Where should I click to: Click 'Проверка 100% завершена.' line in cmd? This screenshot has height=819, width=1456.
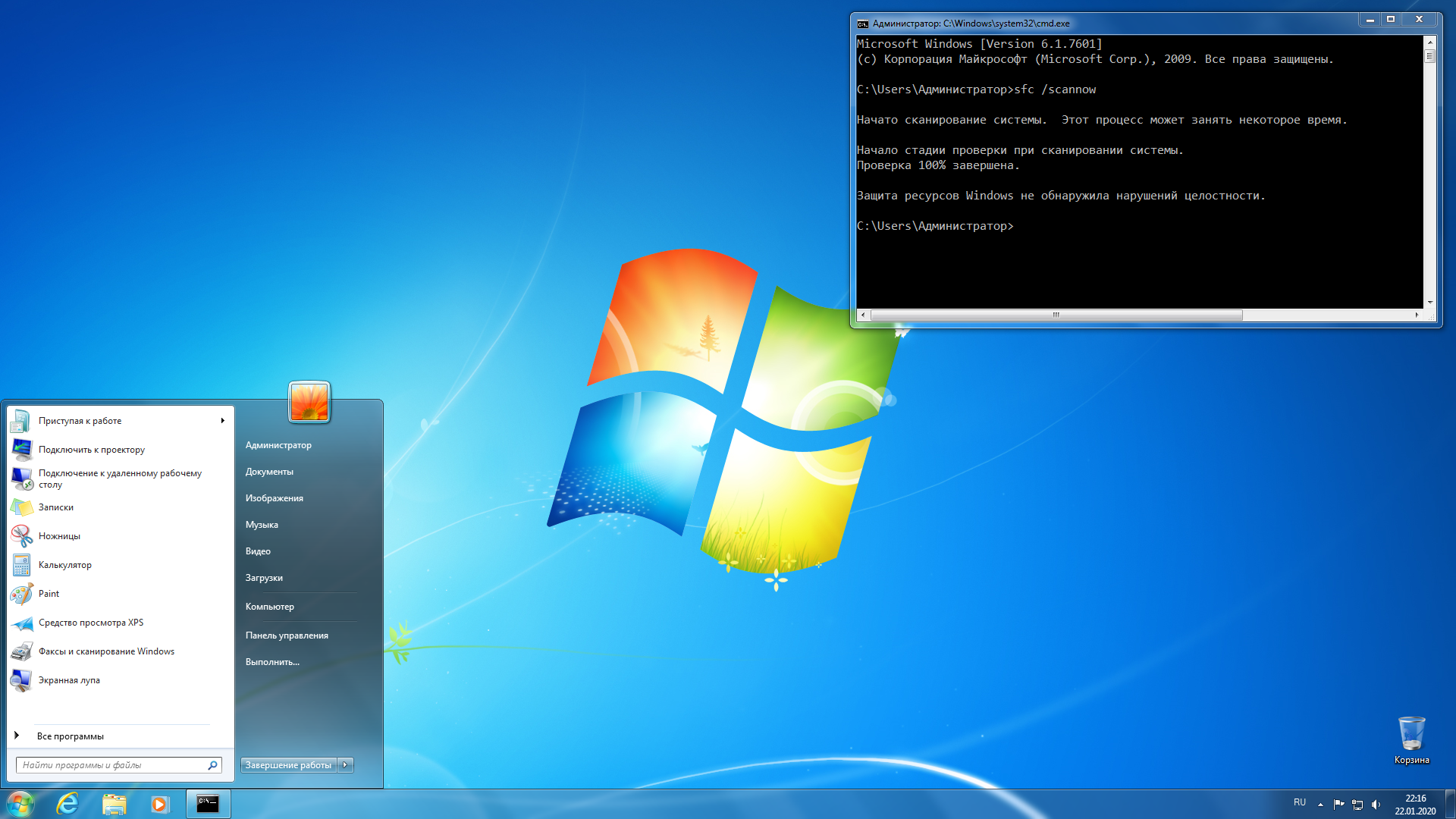(938, 165)
